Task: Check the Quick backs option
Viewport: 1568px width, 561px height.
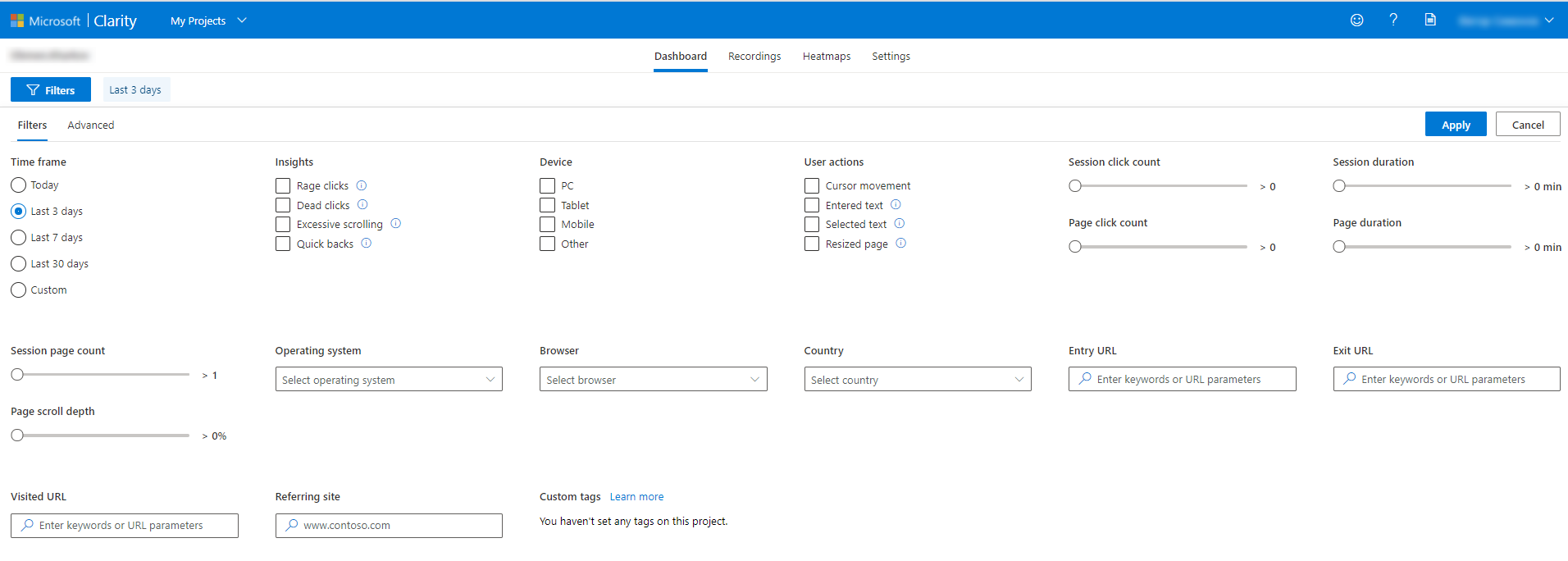Action: tap(283, 244)
